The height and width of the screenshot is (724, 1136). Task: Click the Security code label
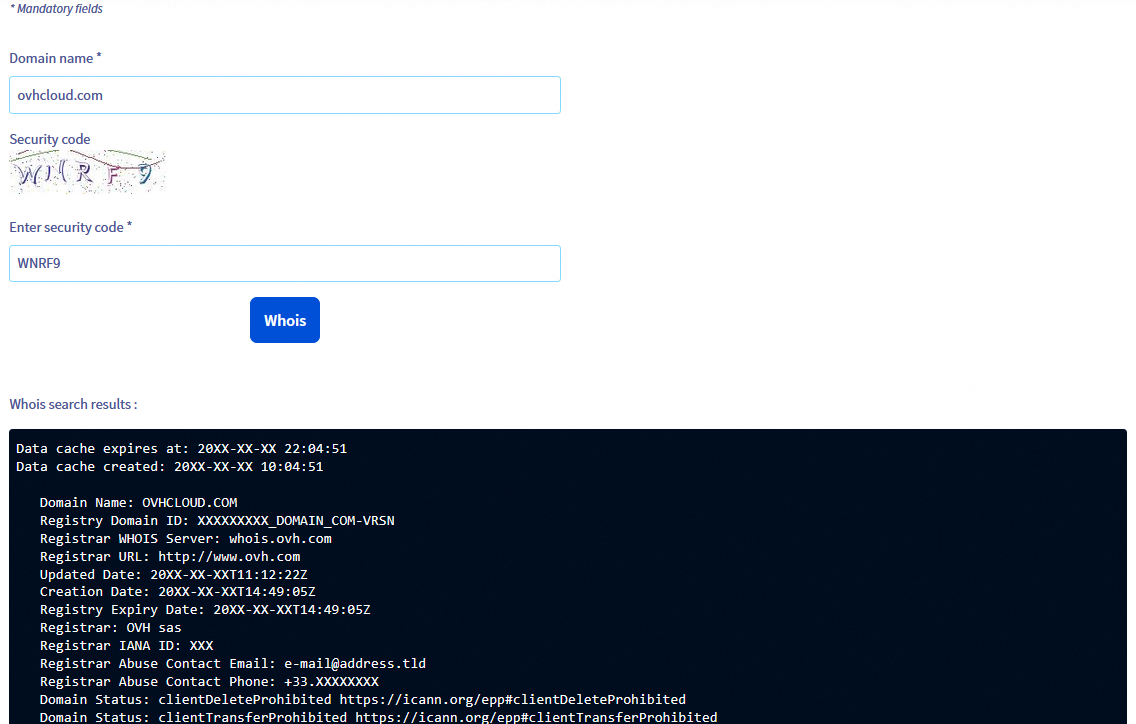pos(49,139)
